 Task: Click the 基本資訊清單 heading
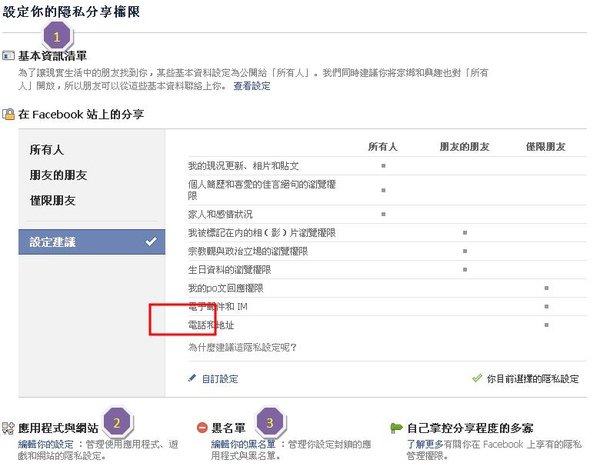pyautogui.click(x=52, y=56)
